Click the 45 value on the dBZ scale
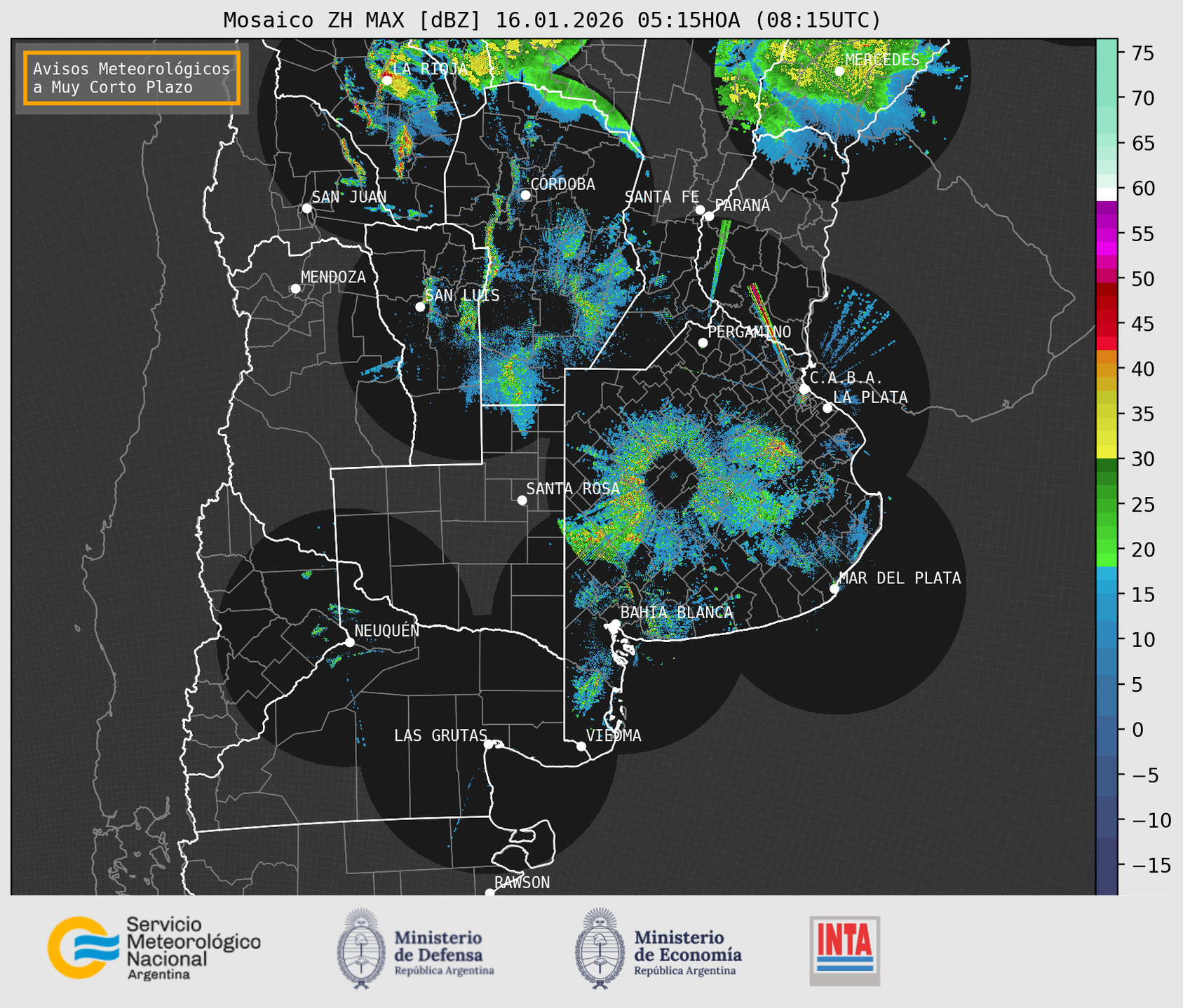 click(x=1143, y=324)
